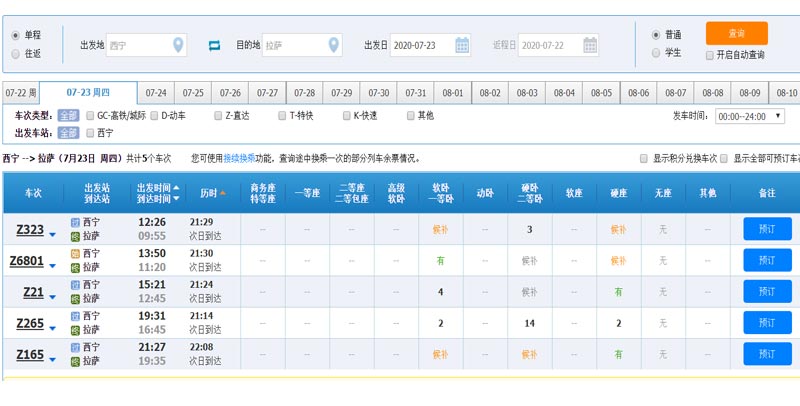The image size is (800, 406).
Task: Switch to the 08-03 date tab
Action: [x=527, y=93]
